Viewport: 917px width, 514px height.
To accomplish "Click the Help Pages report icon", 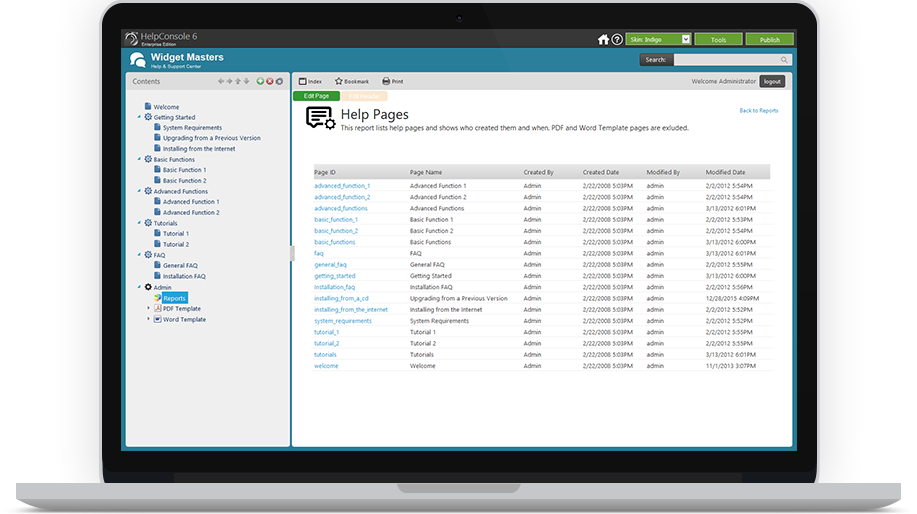I will (320, 118).
